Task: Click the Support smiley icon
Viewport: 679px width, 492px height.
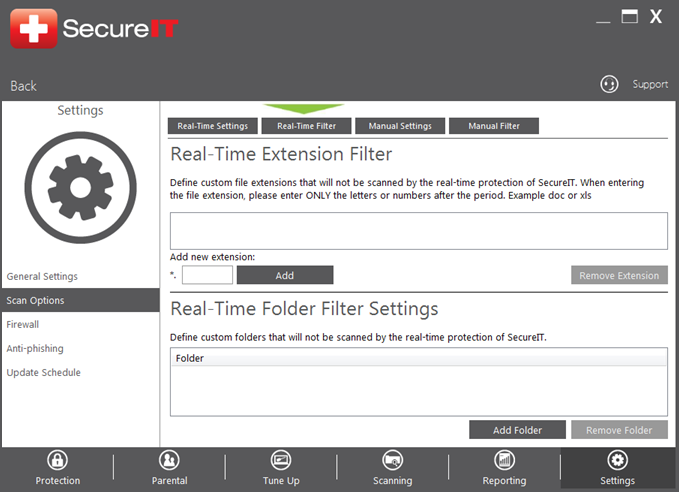Action: pos(609,85)
